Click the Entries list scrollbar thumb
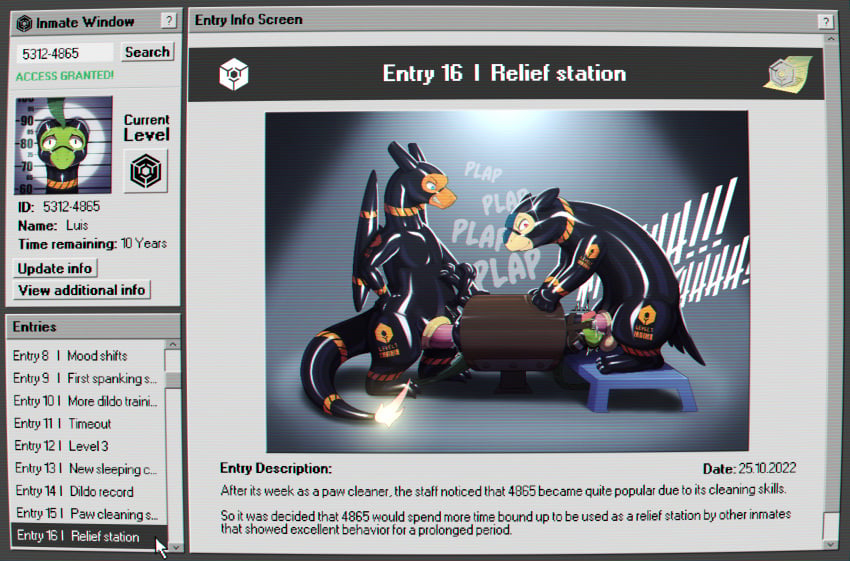The width and height of the screenshot is (850, 561). (x=173, y=379)
